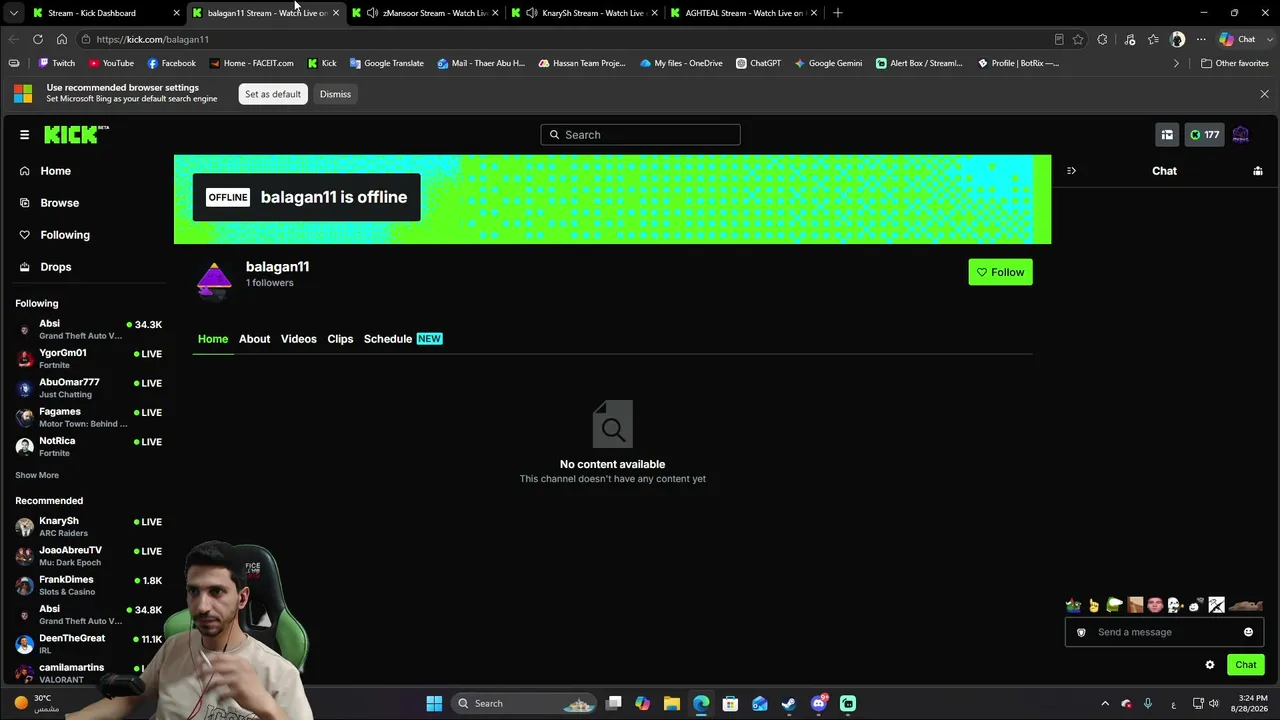The height and width of the screenshot is (720, 1280).
Task: Open Other favorites folder
Action: 1235,63
